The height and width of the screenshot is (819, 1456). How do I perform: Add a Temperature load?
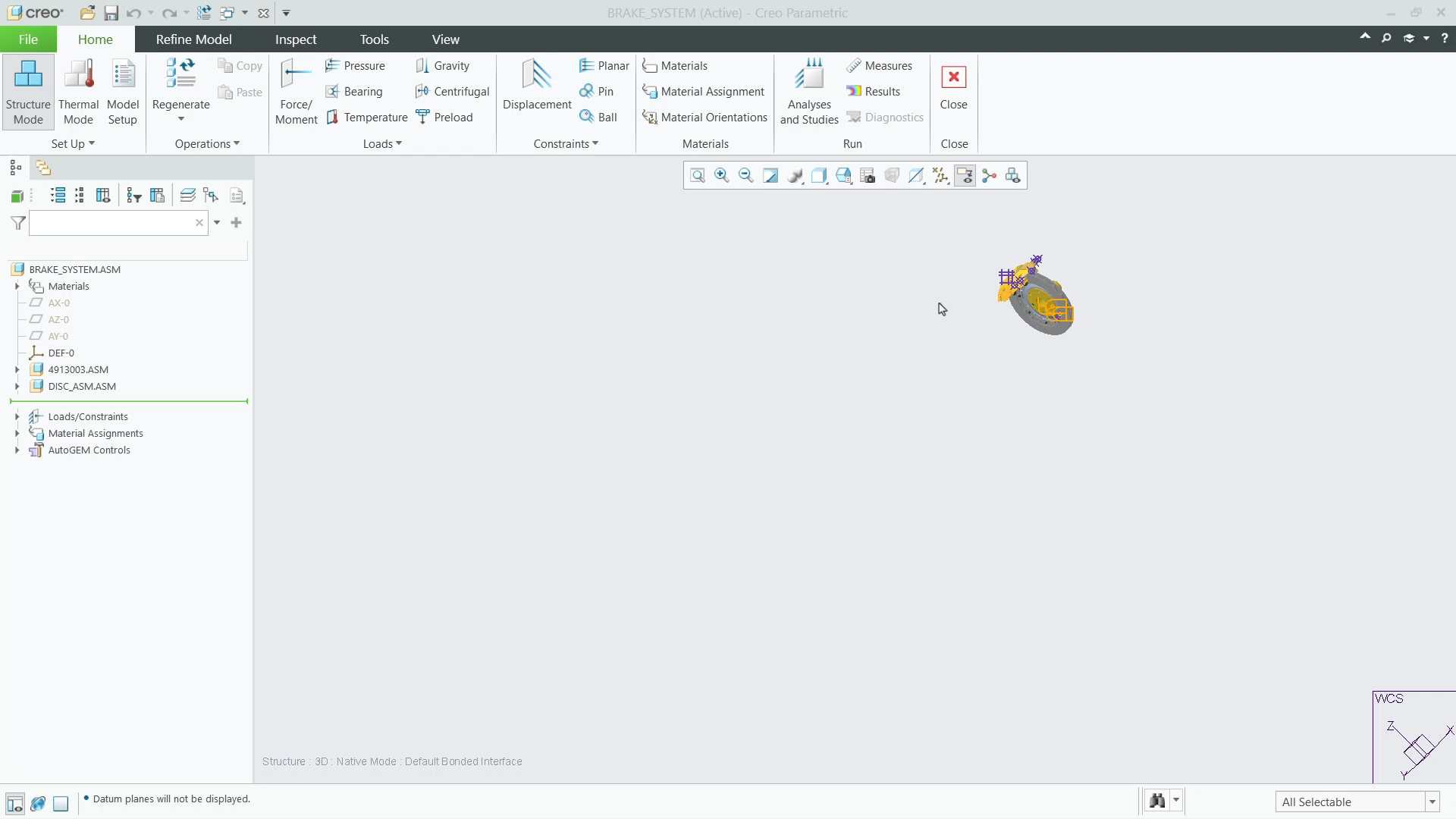pyautogui.click(x=367, y=118)
